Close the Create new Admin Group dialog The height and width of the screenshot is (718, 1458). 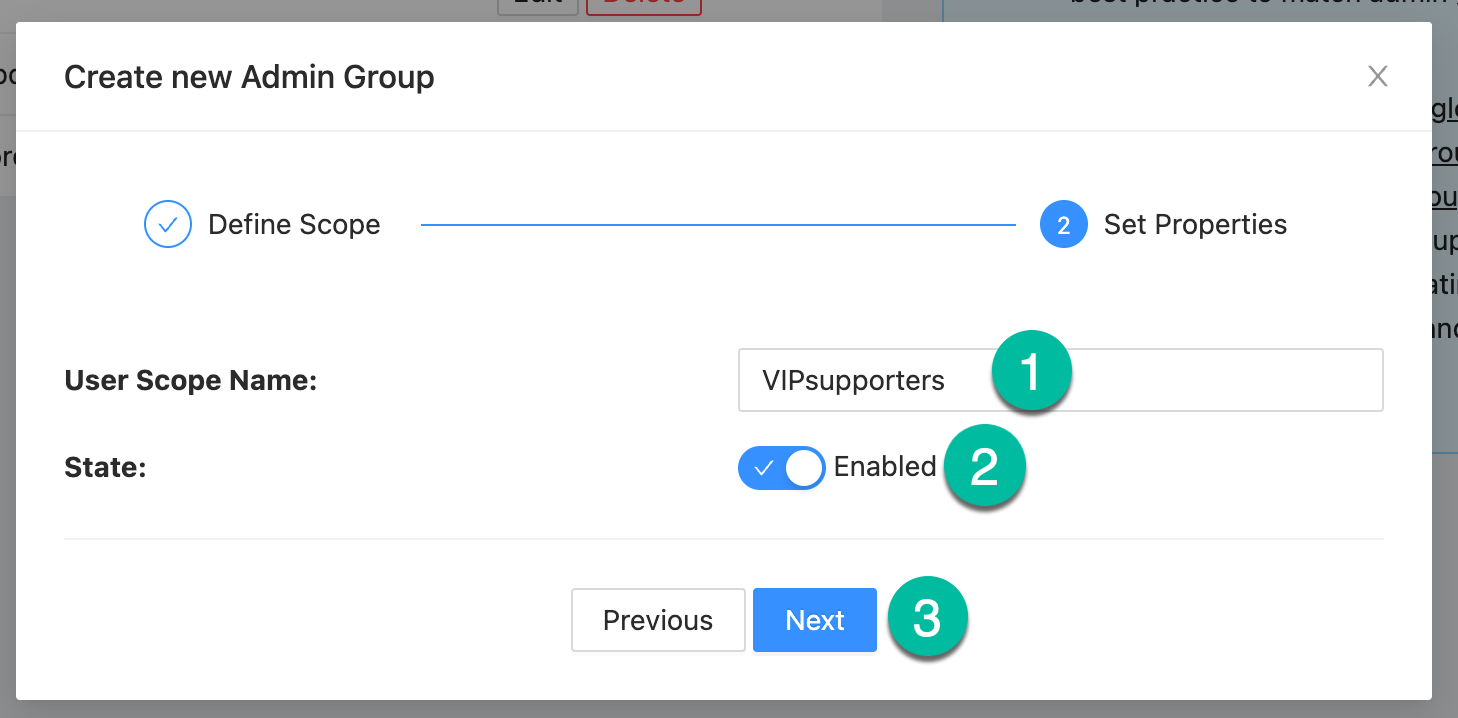(x=1378, y=77)
